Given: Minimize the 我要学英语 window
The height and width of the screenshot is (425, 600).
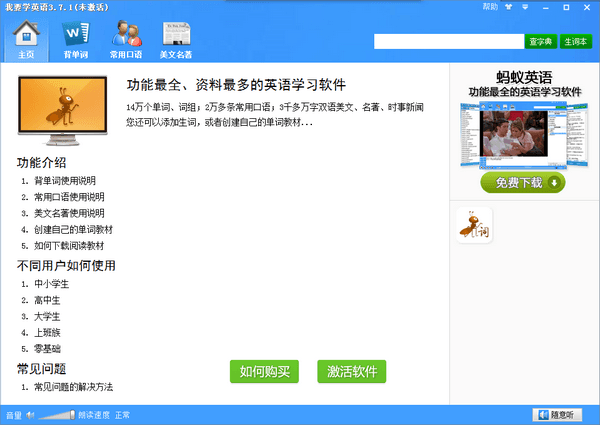Looking at the screenshot, I should (546, 7).
